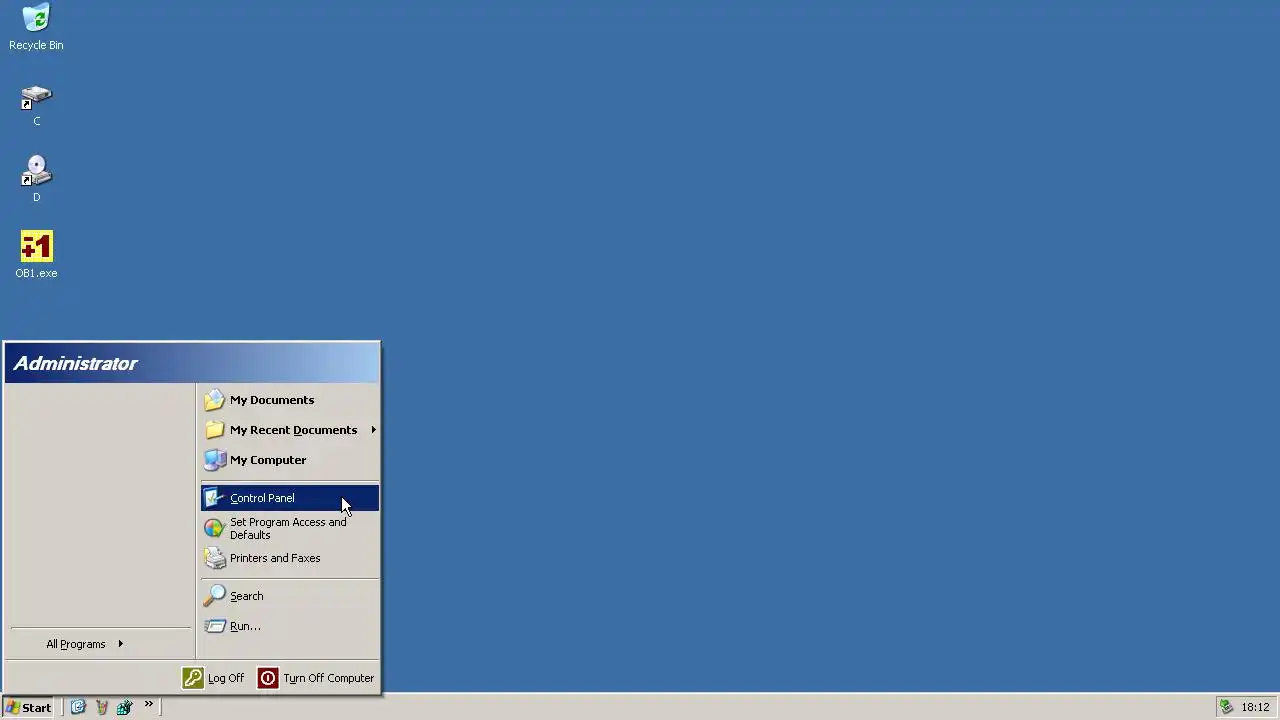Click the My Recent Documents folder icon

(x=214, y=430)
